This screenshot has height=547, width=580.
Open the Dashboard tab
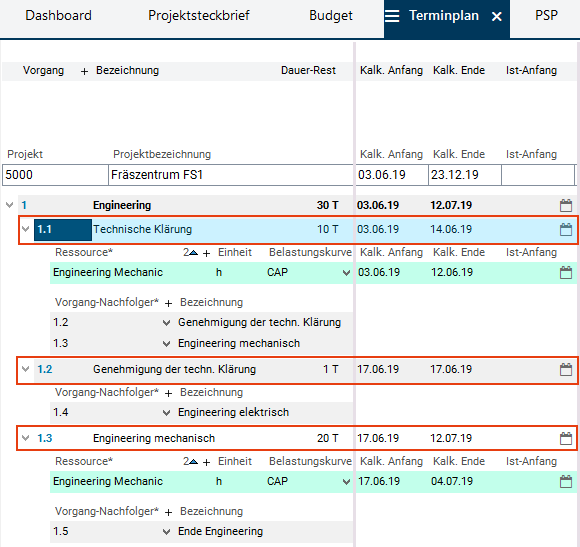(58, 16)
